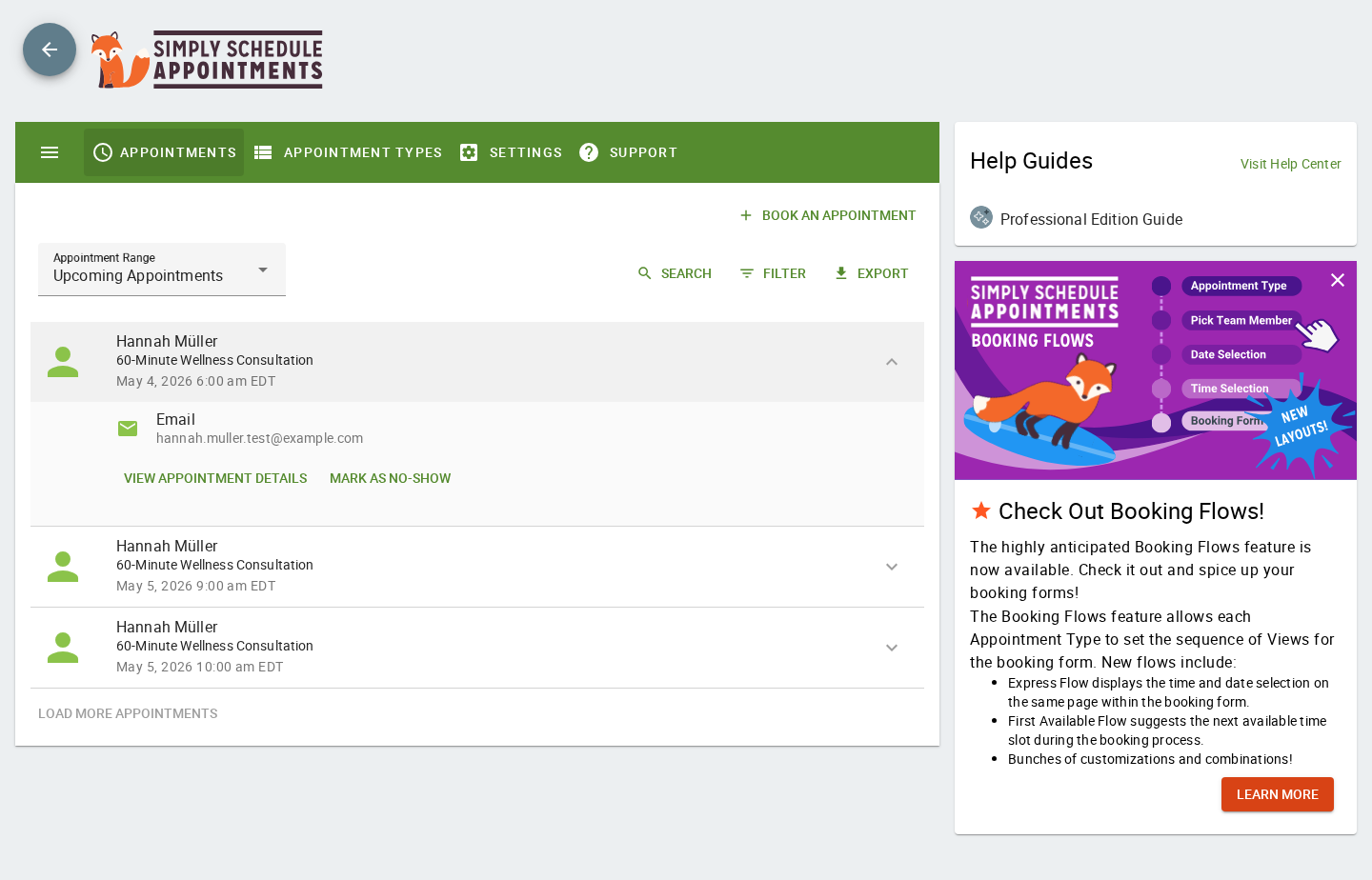Screen dimensions: 1372x880
Task: Click the 'Help Guides' heading
Action: click(x=1031, y=161)
